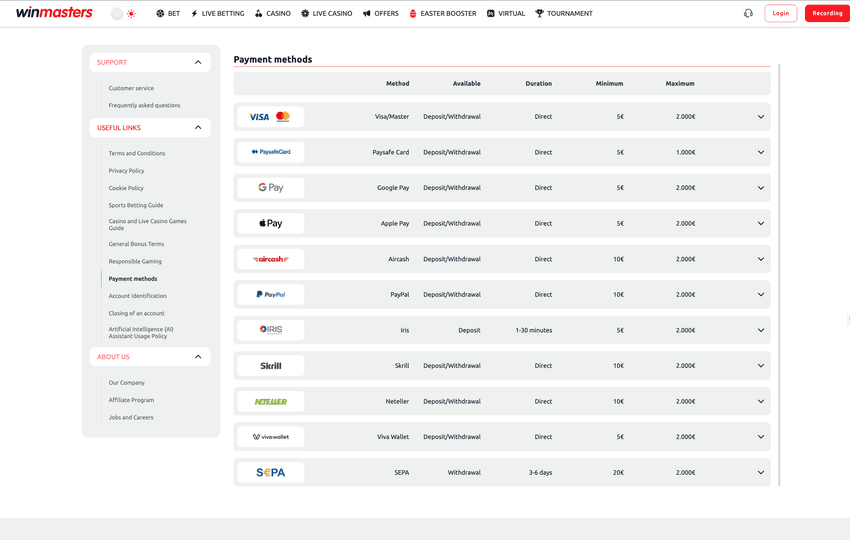Click the "1-30 minutes" duration text
Viewport: 850px width, 540px height.
[x=533, y=330]
